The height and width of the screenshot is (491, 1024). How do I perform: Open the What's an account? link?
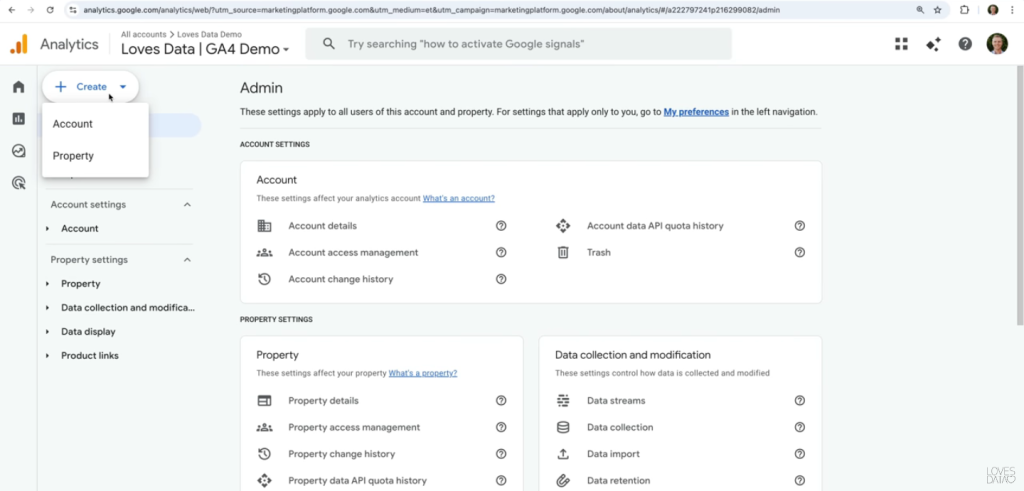click(x=458, y=198)
